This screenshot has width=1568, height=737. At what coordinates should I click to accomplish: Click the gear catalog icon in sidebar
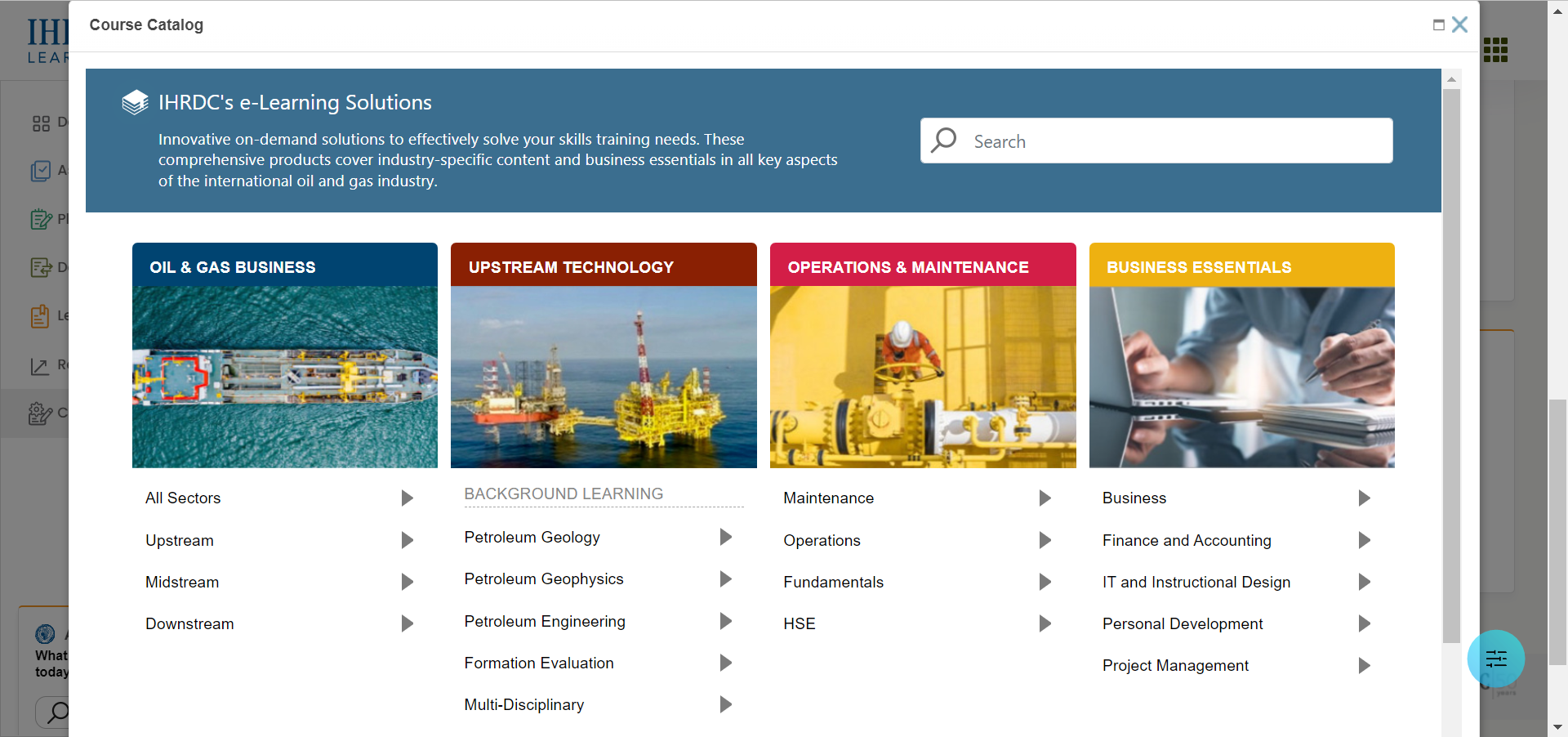40,413
